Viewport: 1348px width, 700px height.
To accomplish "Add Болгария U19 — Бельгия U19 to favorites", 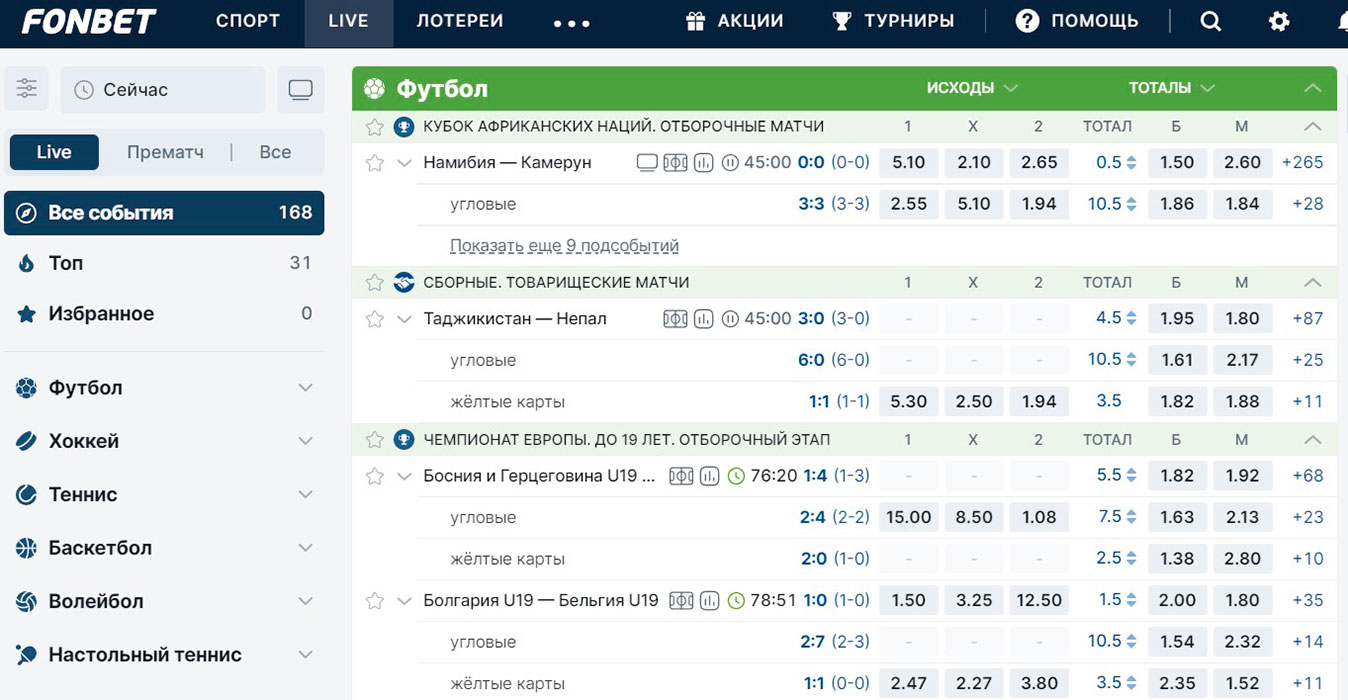I will pos(375,601).
